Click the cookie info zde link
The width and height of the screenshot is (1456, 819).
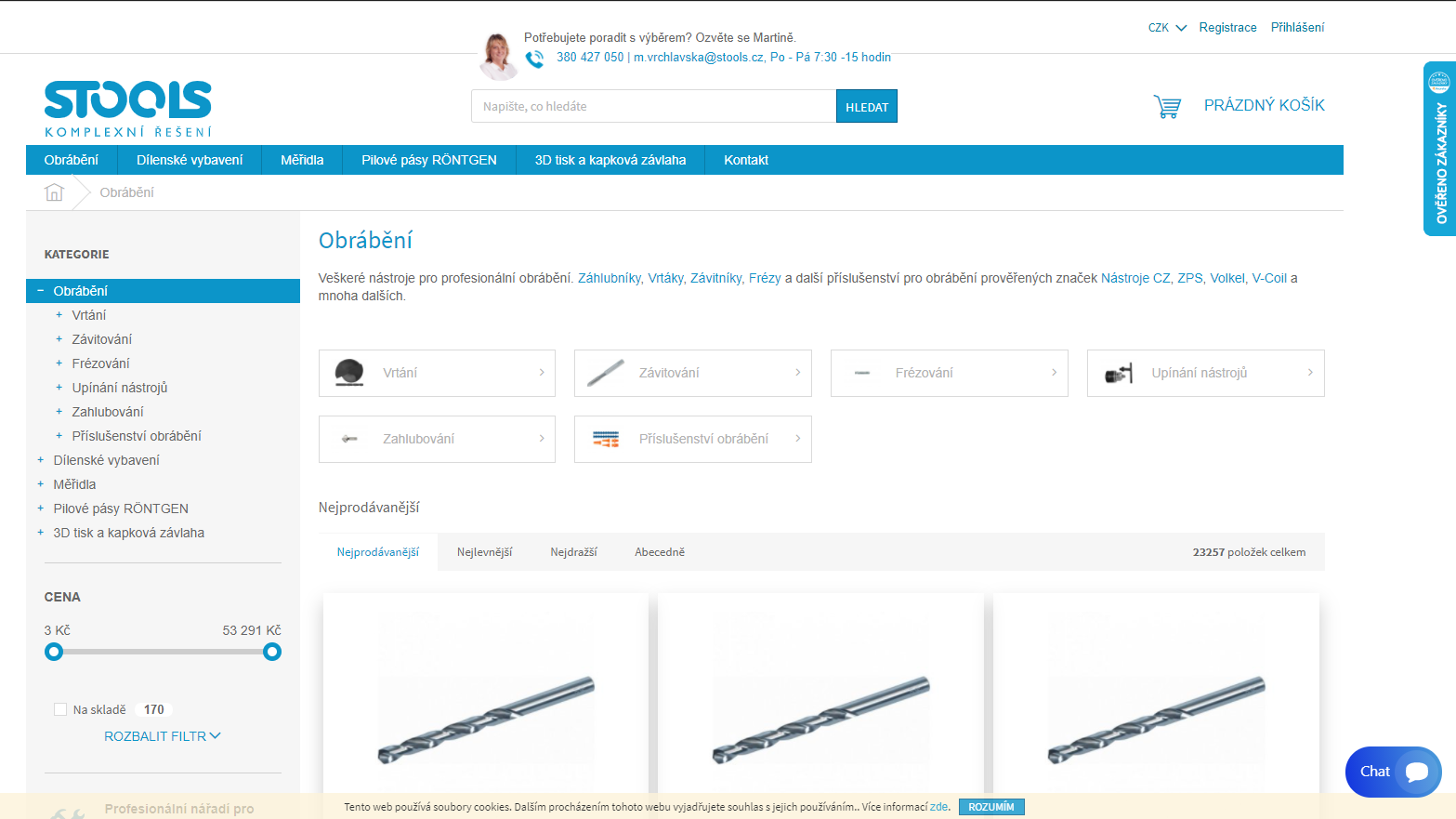[x=939, y=807]
